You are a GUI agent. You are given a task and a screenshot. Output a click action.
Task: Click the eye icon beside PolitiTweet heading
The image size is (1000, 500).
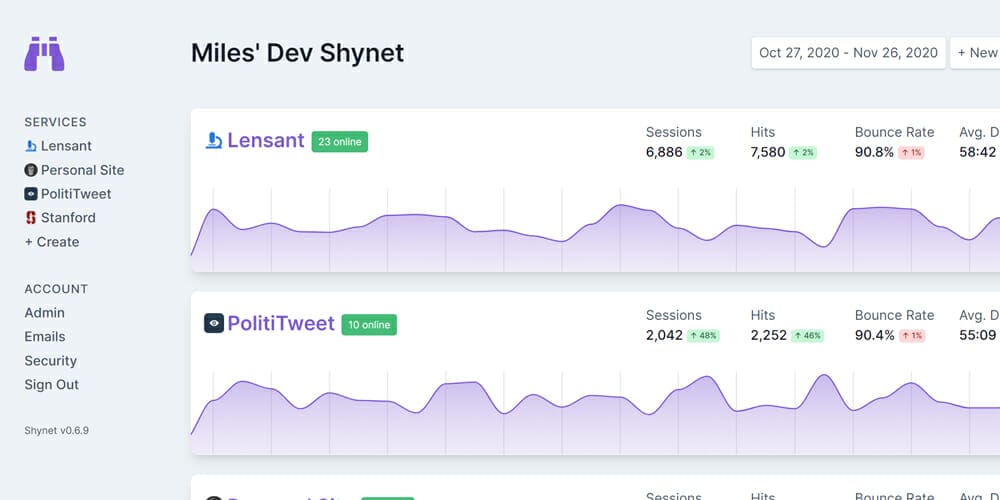pos(213,324)
